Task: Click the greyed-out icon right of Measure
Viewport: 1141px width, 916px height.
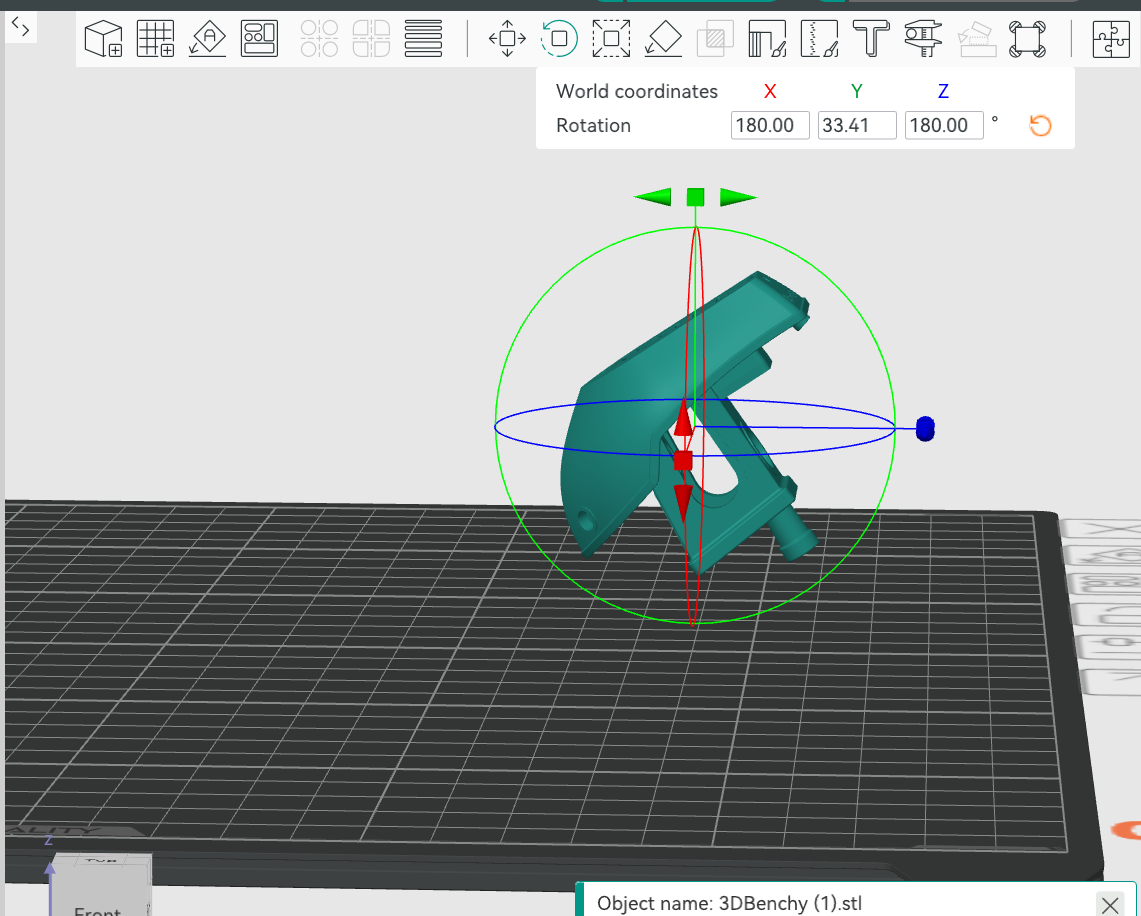Action: [x=976, y=39]
